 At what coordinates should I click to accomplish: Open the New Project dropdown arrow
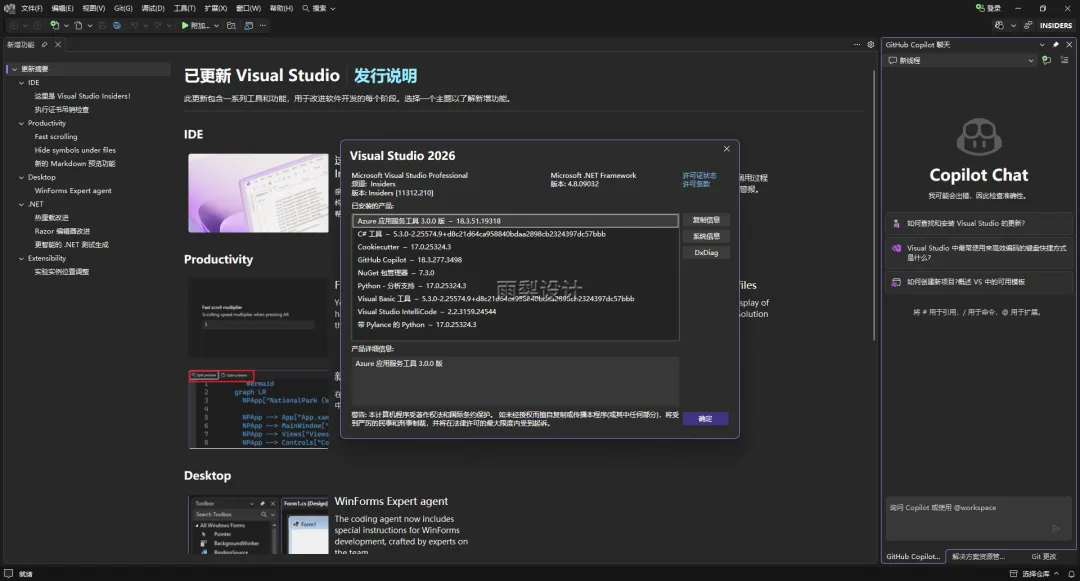tap(66, 25)
